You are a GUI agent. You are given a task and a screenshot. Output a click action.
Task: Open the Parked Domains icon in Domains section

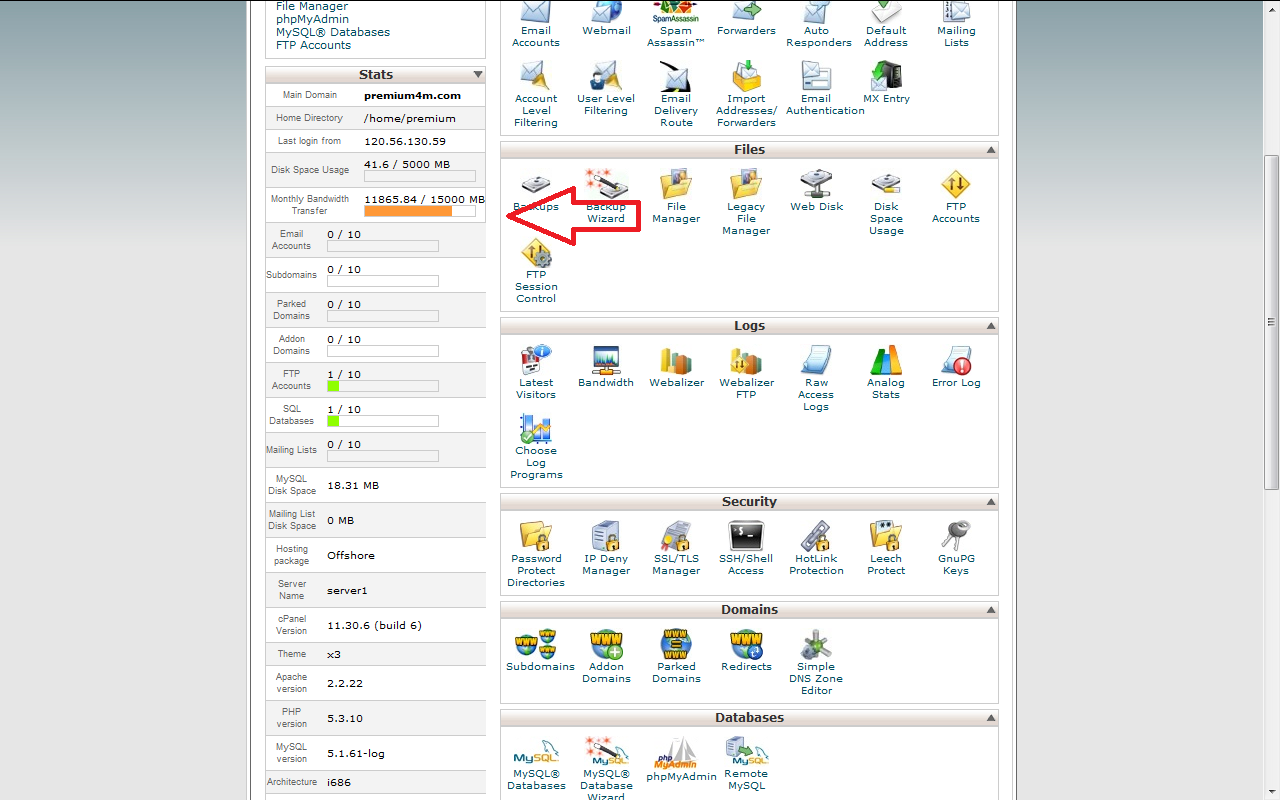tap(676, 644)
